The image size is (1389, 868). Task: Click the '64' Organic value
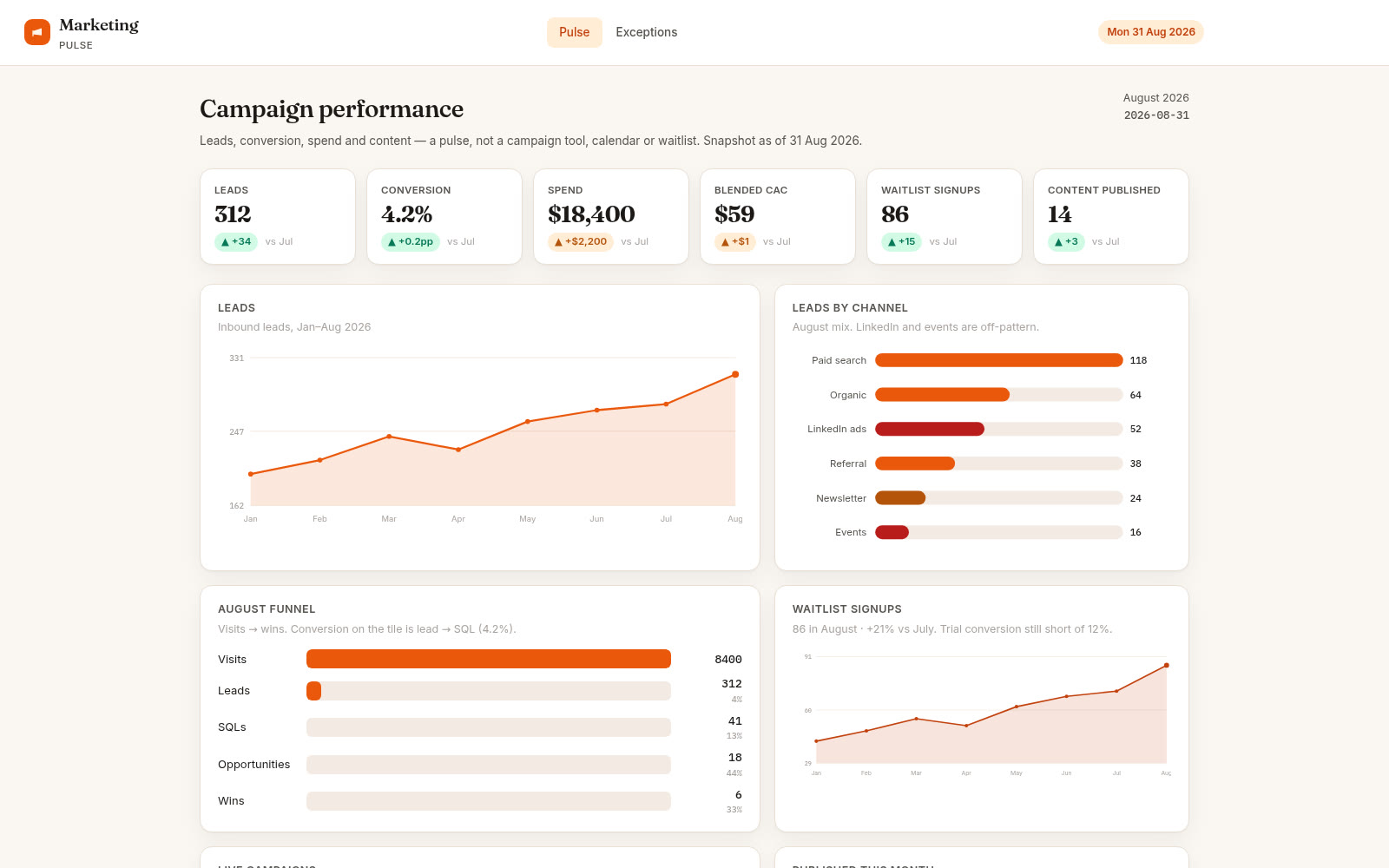(x=1136, y=395)
